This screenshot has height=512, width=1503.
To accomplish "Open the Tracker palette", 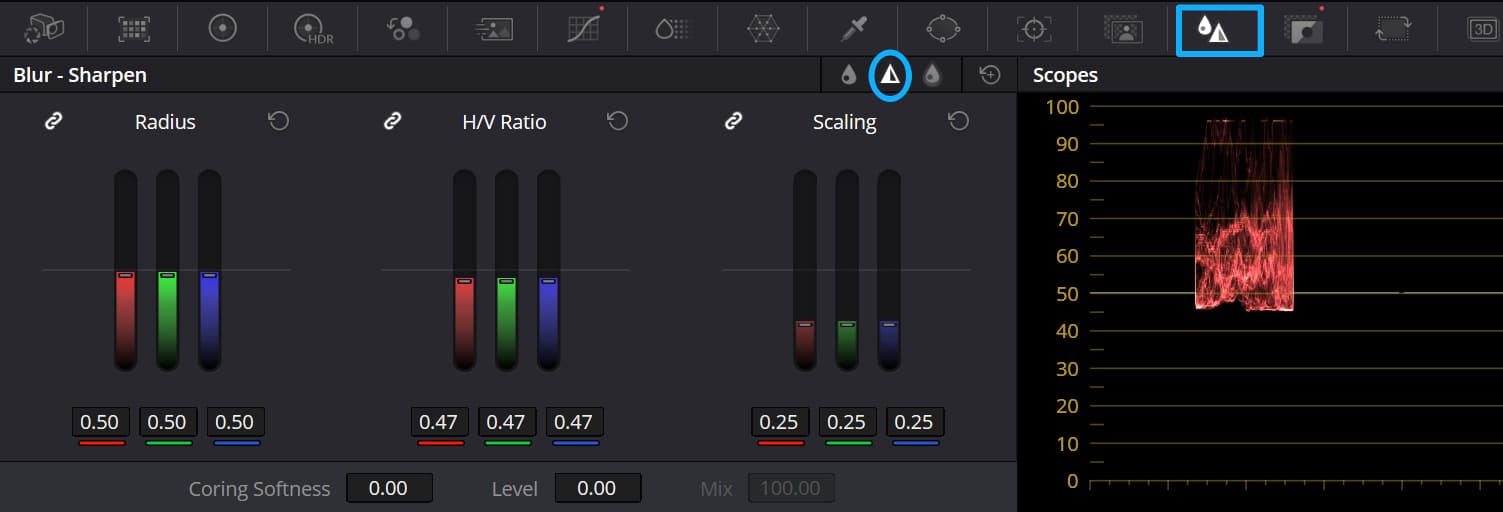I will tap(1033, 29).
